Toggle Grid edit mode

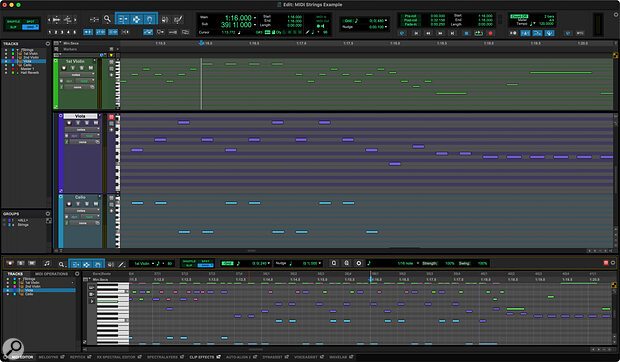[x=30, y=27]
